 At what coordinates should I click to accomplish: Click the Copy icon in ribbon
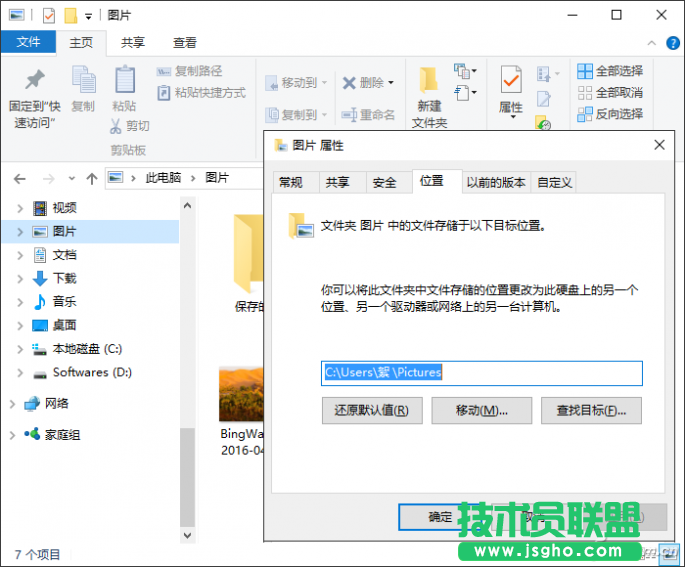pyautogui.click(x=83, y=82)
